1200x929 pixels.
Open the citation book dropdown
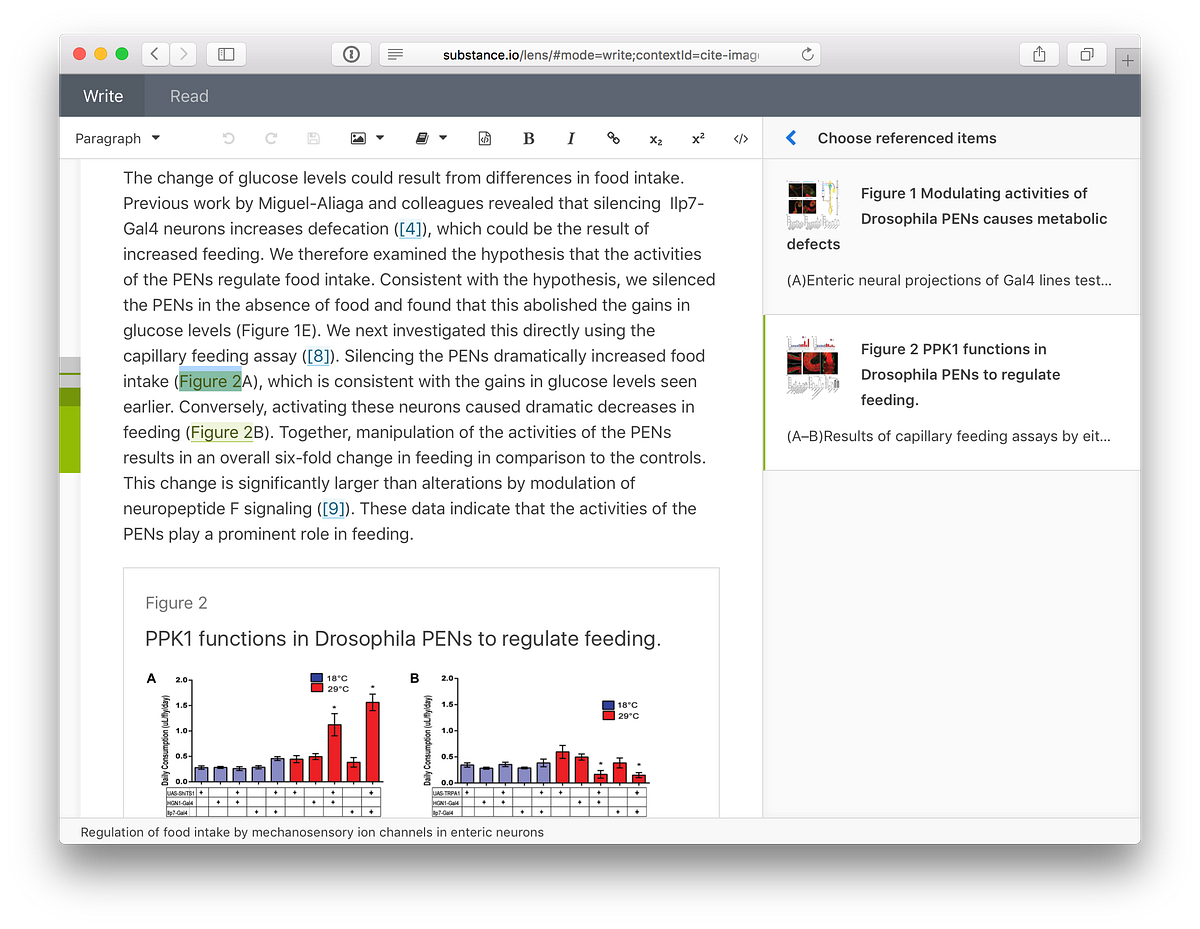point(432,138)
